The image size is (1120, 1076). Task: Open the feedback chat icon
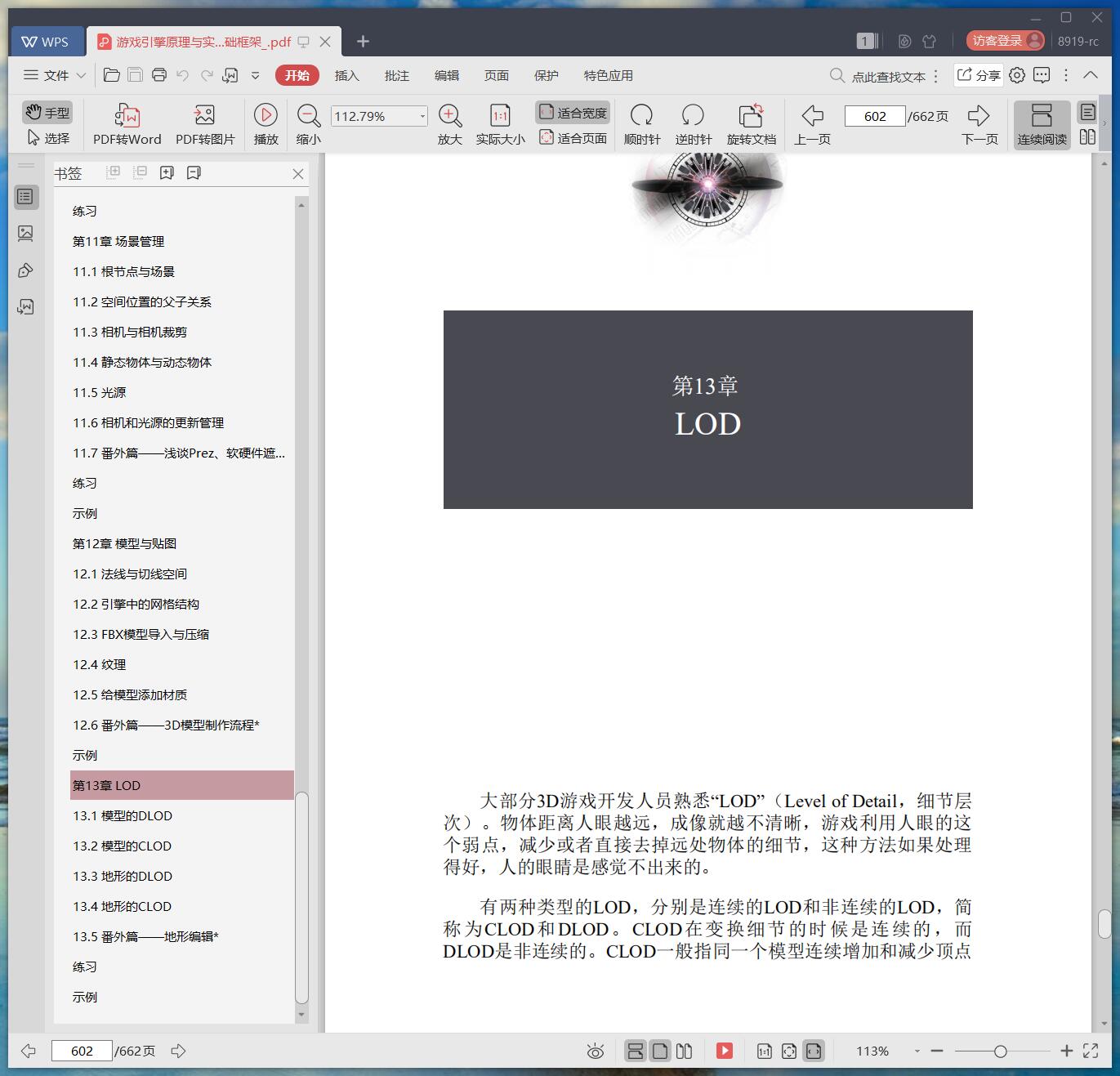point(1042,75)
